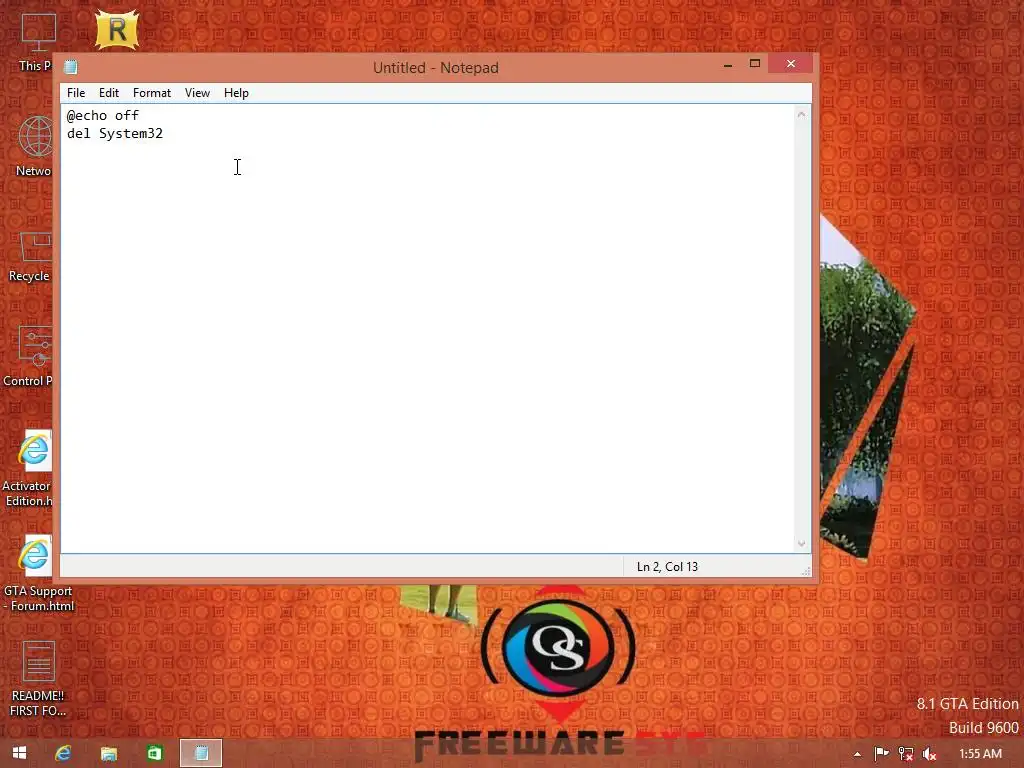Open File Explorer from the taskbar
The width and height of the screenshot is (1024, 768).
coord(108,753)
